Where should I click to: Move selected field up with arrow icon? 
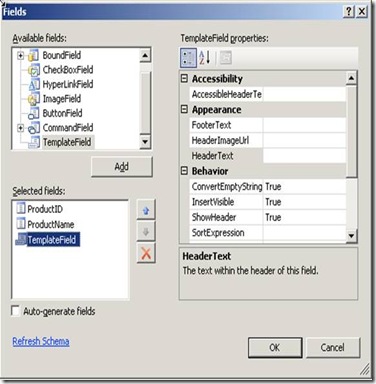tap(146, 210)
